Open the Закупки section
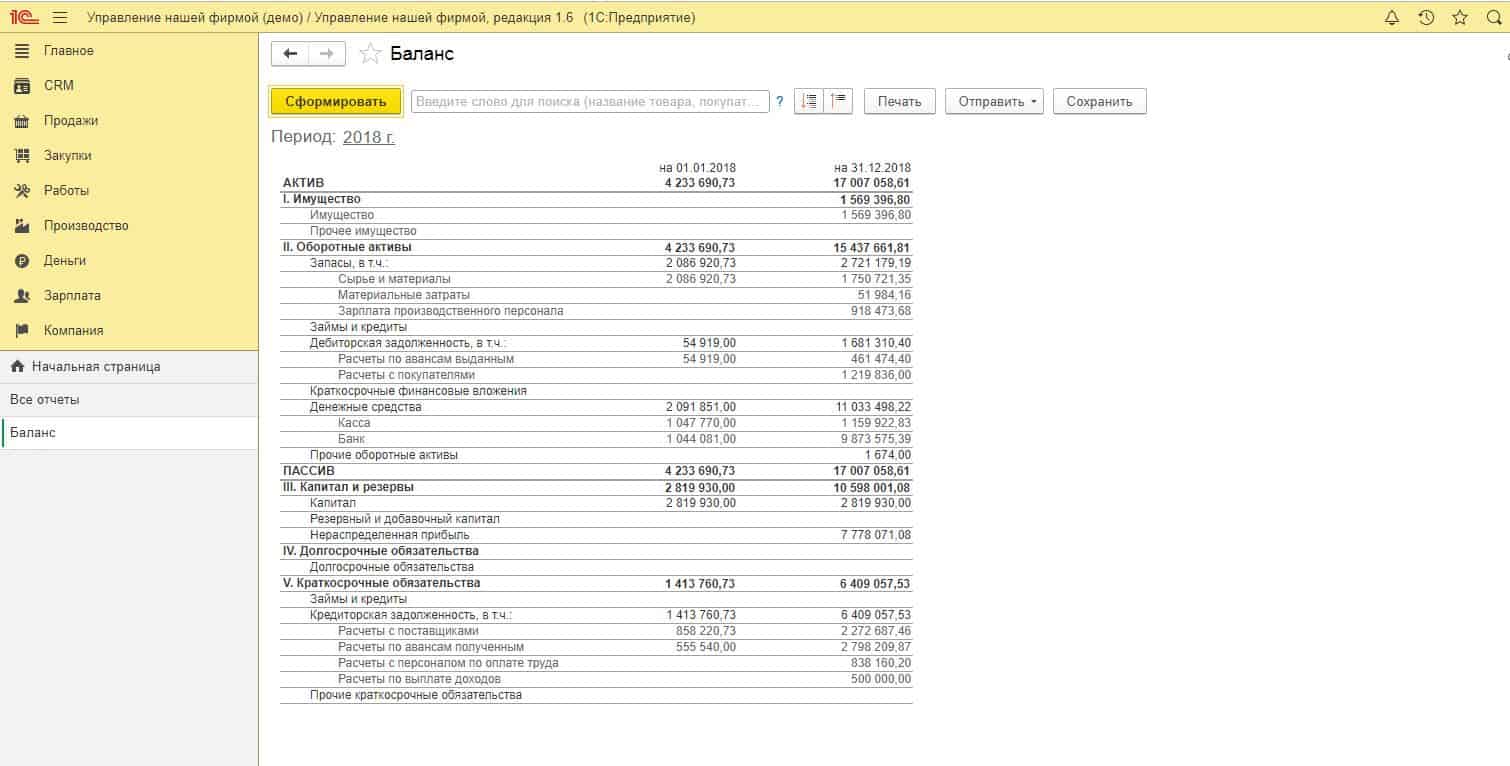Viewport: 1510px width, 766px height. pos(68,156)
